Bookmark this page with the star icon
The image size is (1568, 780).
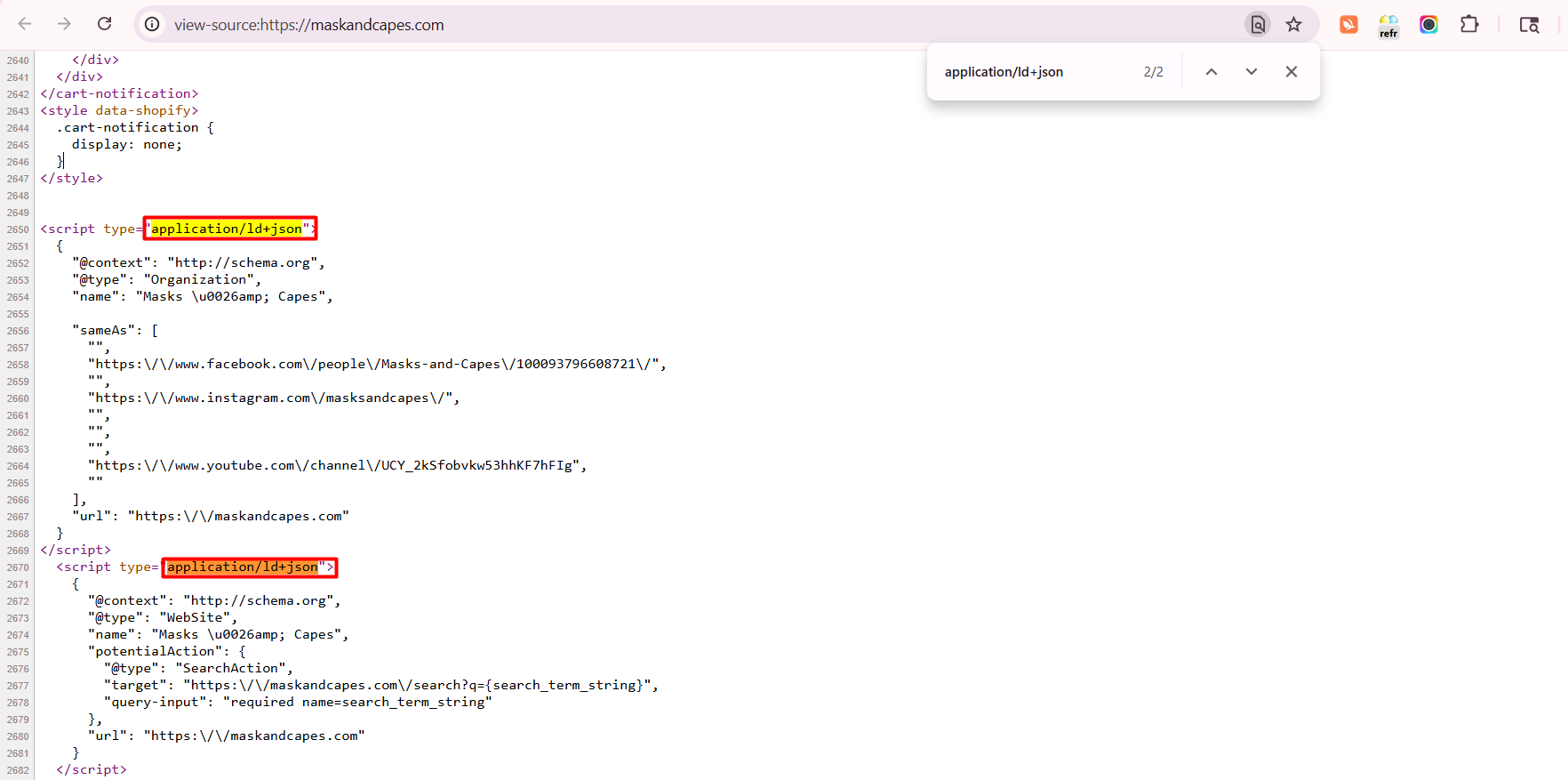(1293, 24)
